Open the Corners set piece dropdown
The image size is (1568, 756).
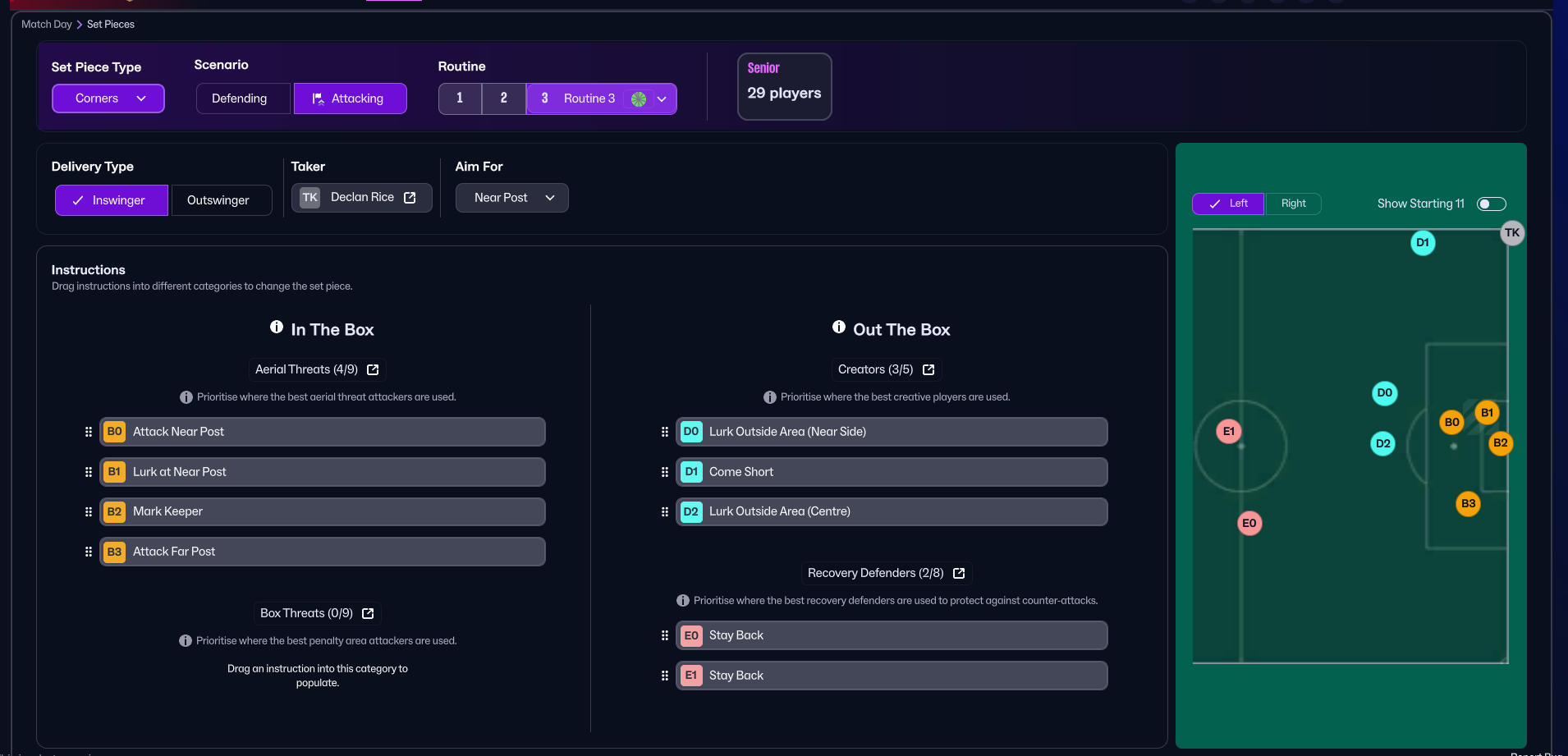108,99
